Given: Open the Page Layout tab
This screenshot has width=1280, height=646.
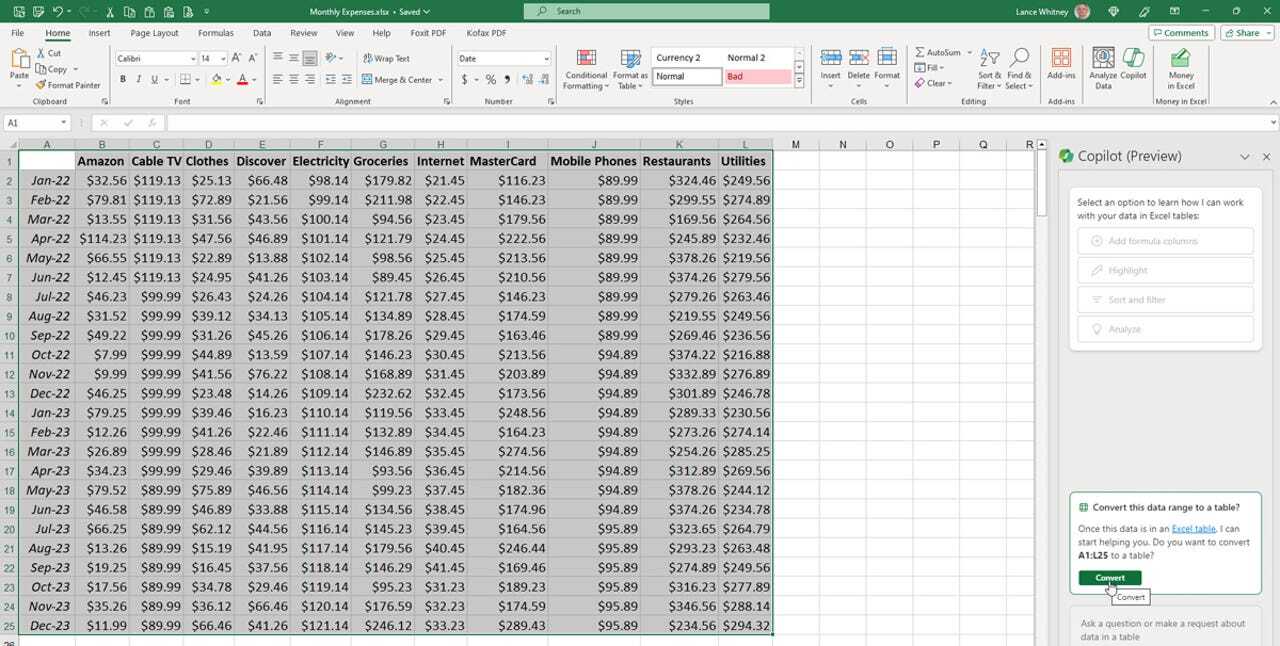Looking at the screenshot, I should (x=154, y=33).
